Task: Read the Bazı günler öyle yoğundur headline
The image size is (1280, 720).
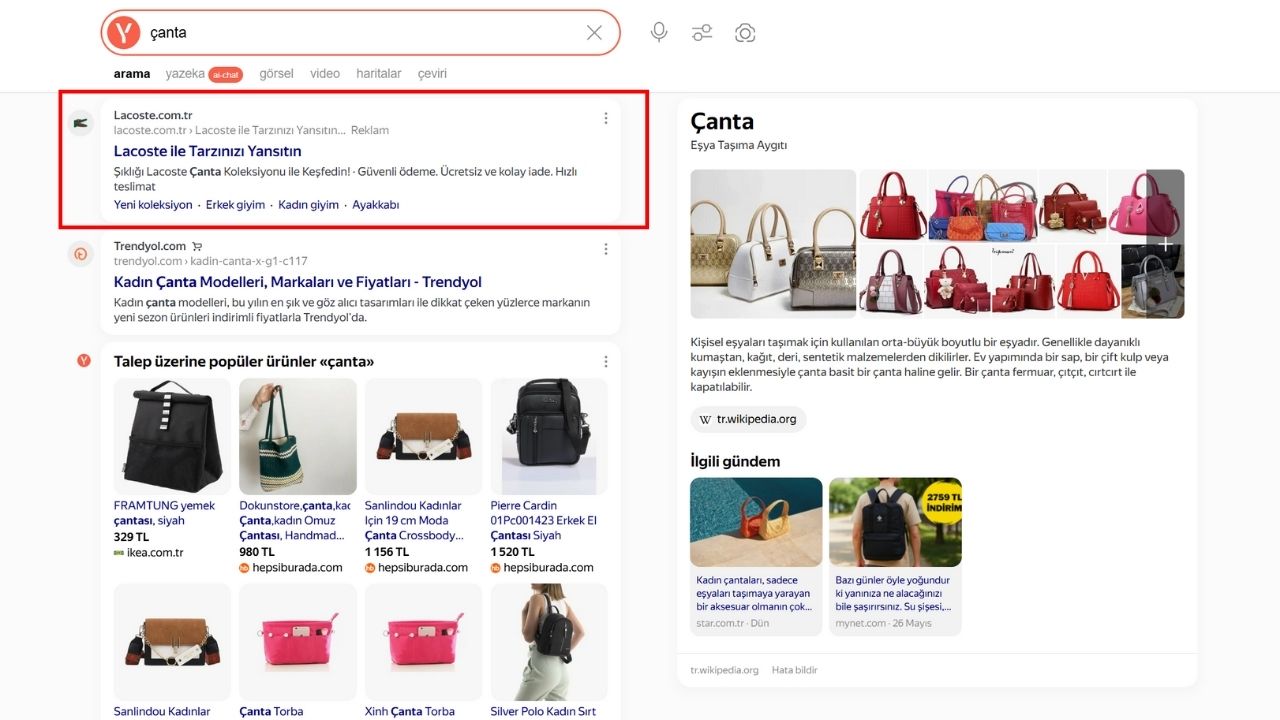Action: pos(893,593)
